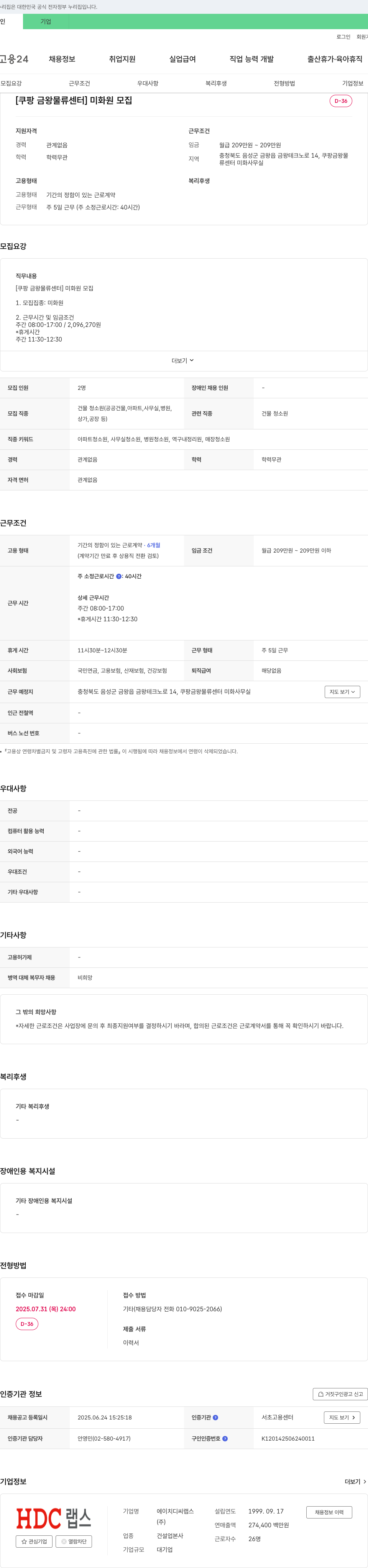Open 더보기 in 기업정보 section

click(x=355, y=1482)
